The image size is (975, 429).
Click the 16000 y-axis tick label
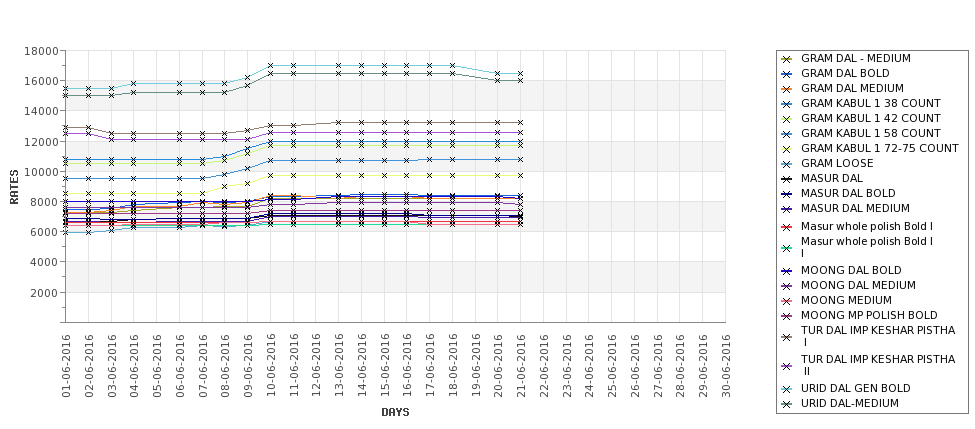(41, 81)
